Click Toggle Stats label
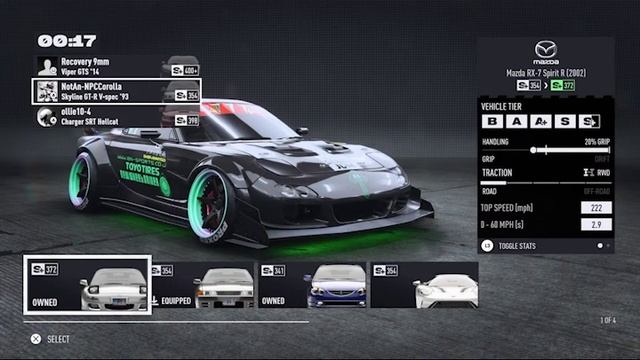Image resolution: width=640 pixels, height=360 pixels. coord(517,246)
